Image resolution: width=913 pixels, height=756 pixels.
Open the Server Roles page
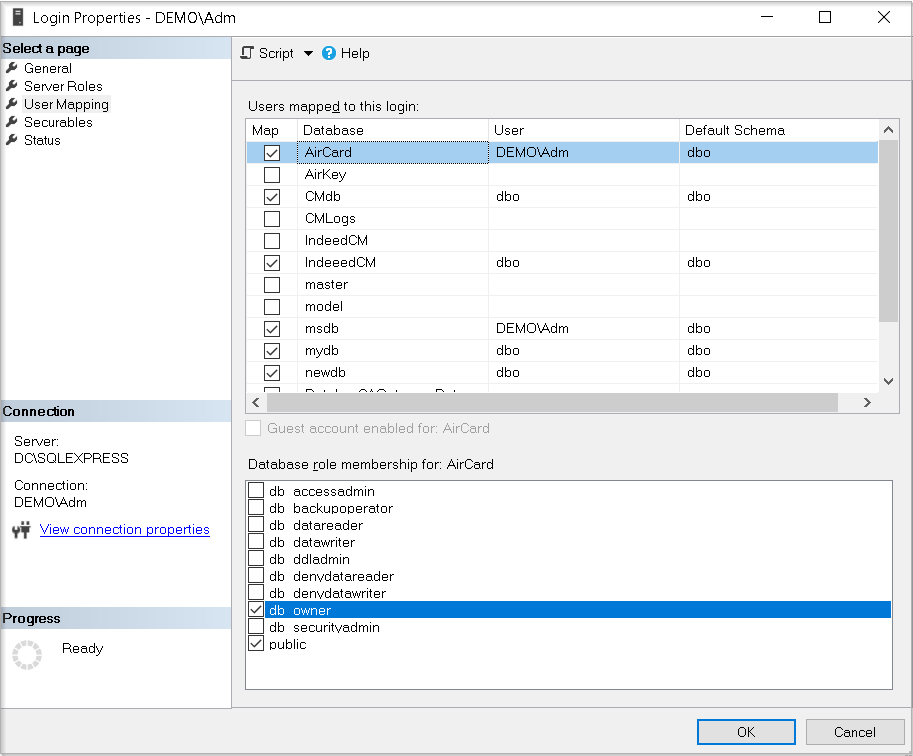click(x=63, y=86)
